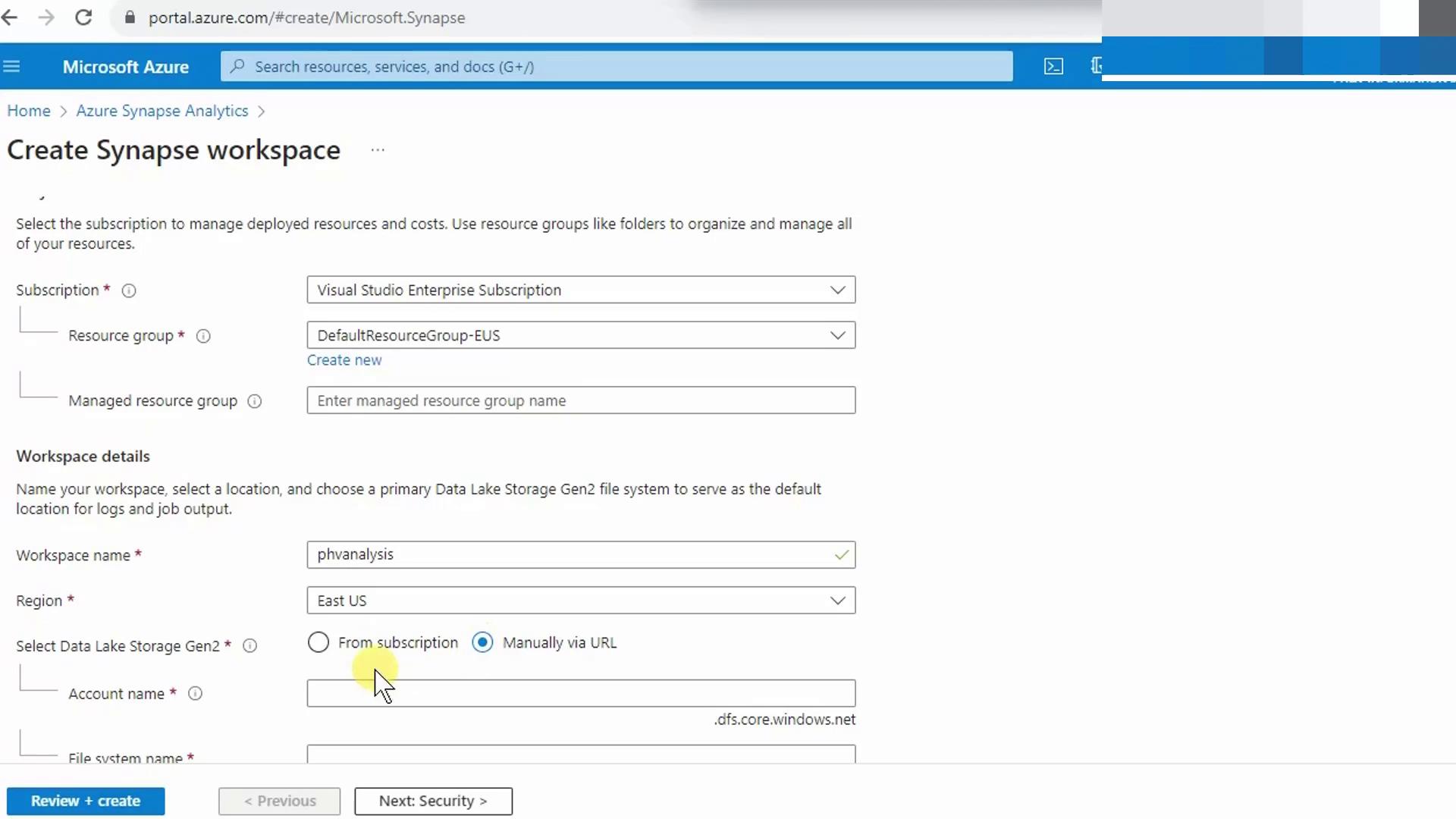The height and width of the screenshot is (819, 1456).
Task: Open the ellipsis menu beside page title
Action: click(x=378, y=150)
